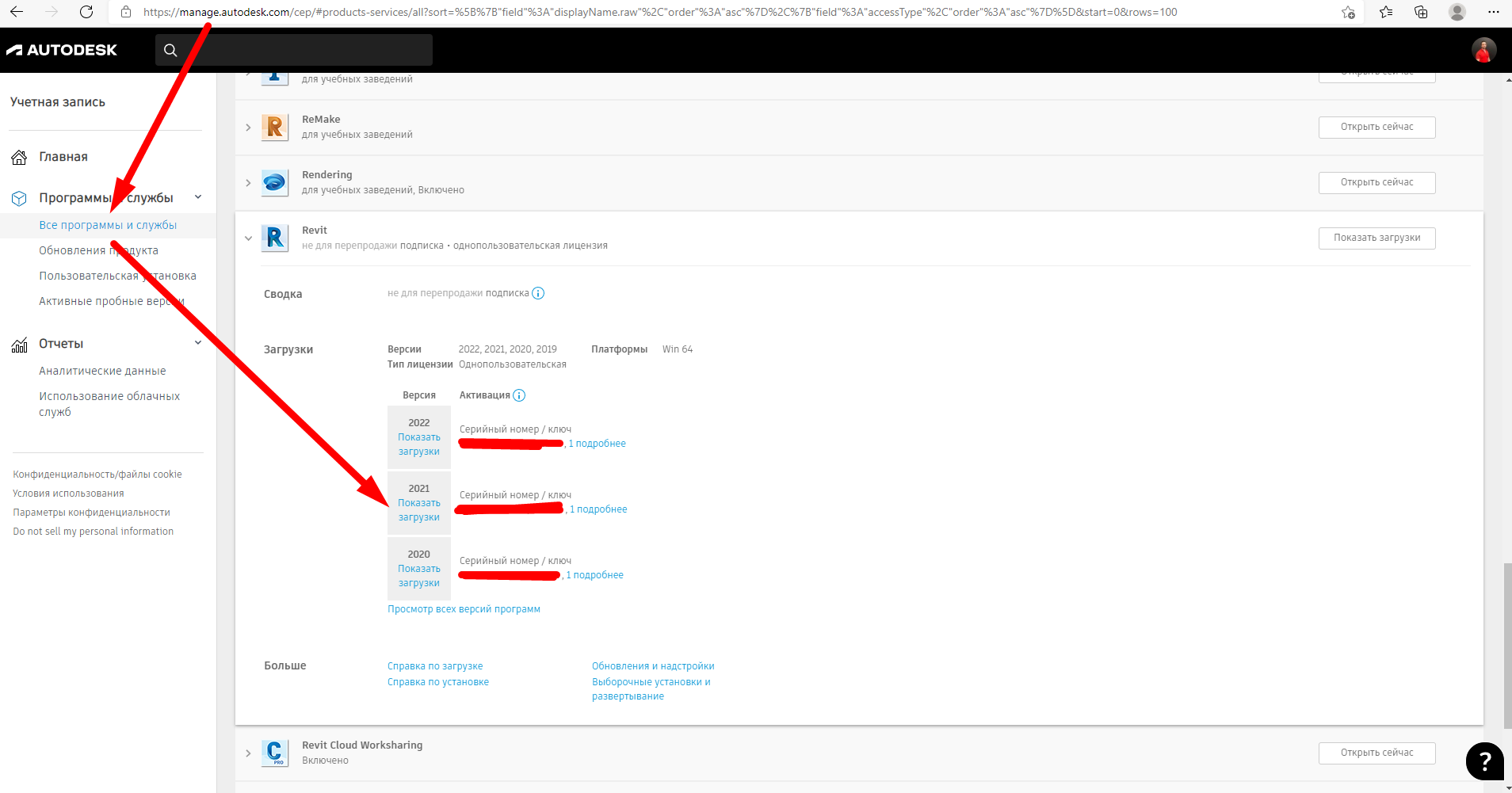Click the info icon next to подписка
Viewport: 1512px width, 793px height.
tap(538, 293)
